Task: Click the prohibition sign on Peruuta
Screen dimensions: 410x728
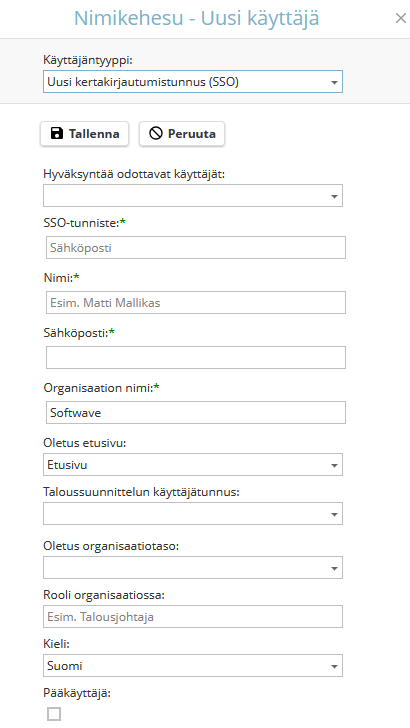Action: click(156, 134)
